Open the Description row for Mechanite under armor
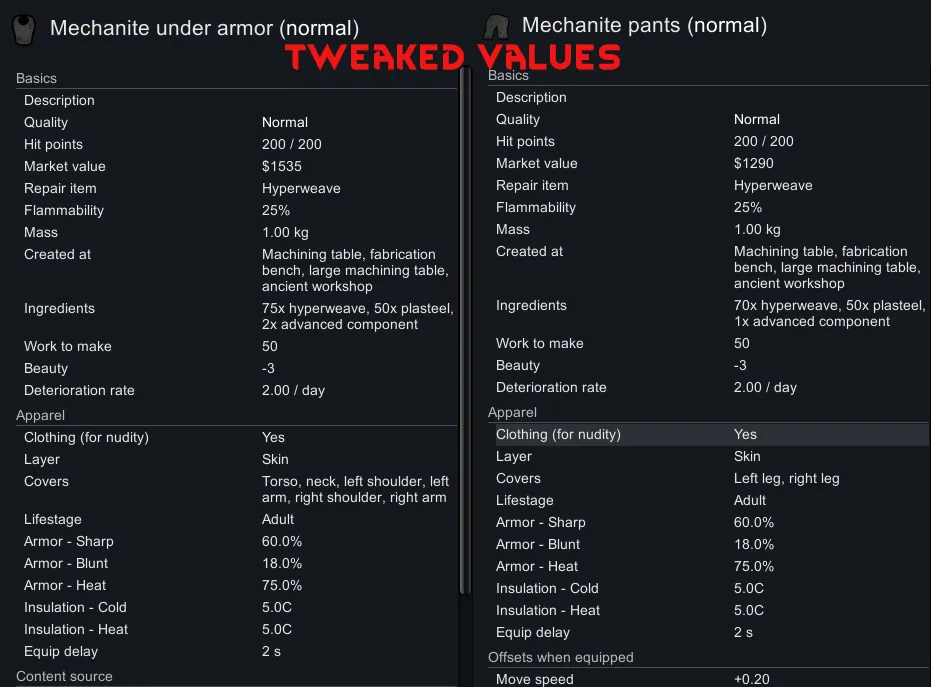 (x=236, y=100)
